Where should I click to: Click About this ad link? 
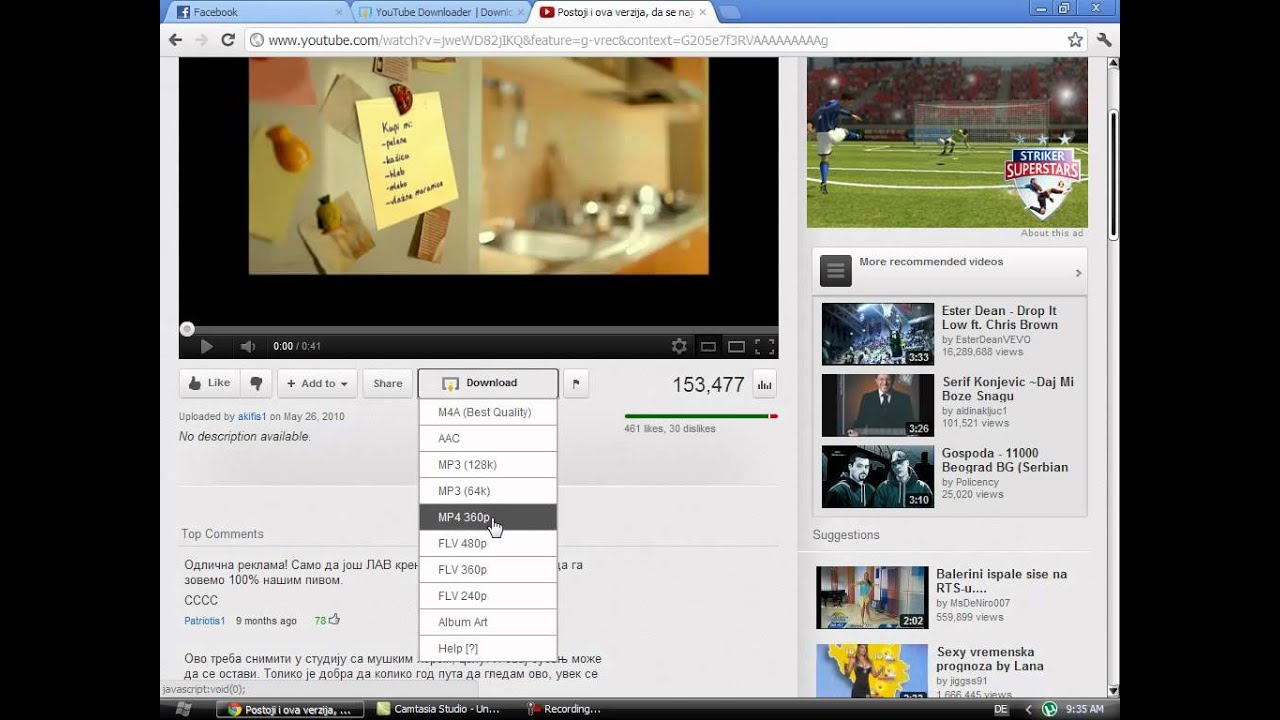click(1052, 233)
